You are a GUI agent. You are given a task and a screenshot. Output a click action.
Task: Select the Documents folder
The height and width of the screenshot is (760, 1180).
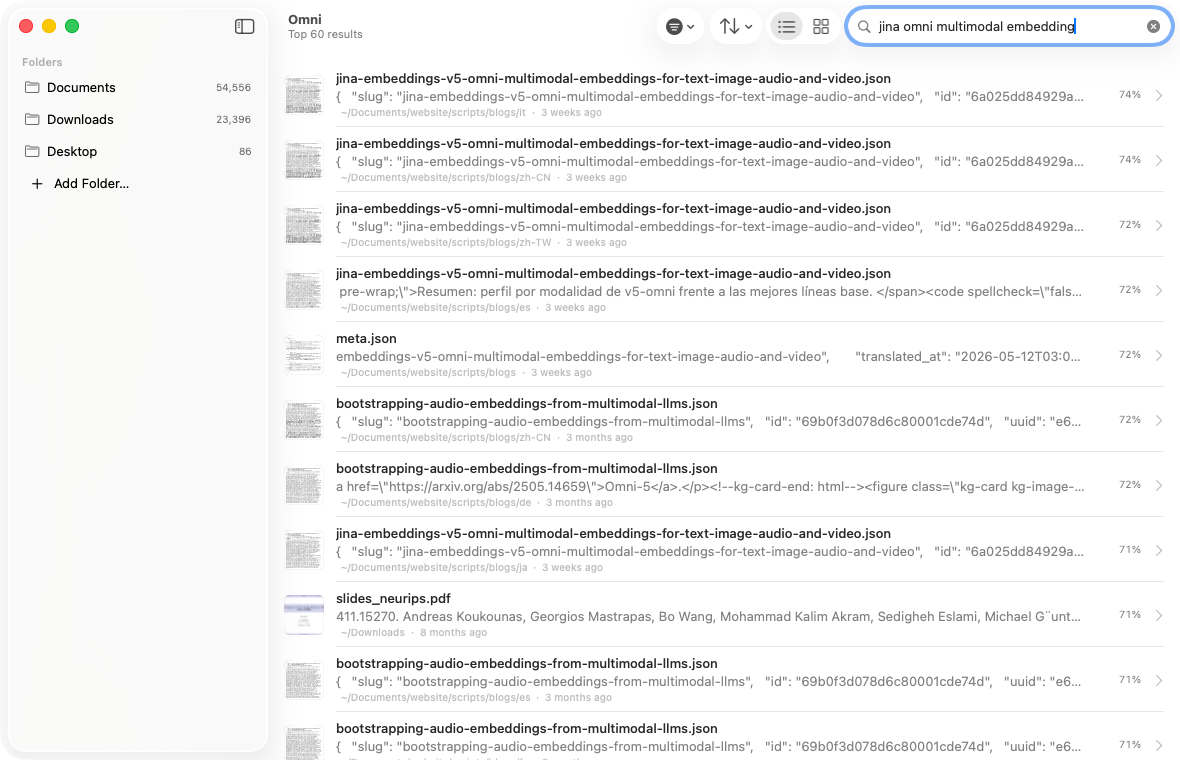pyautogui.click(x=138, y=87)
